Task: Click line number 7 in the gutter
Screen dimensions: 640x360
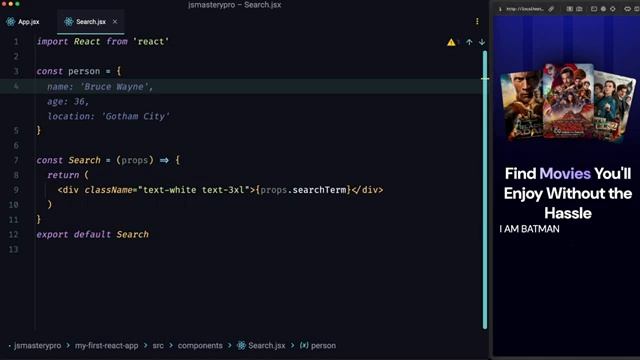Action: click(16, 160)
